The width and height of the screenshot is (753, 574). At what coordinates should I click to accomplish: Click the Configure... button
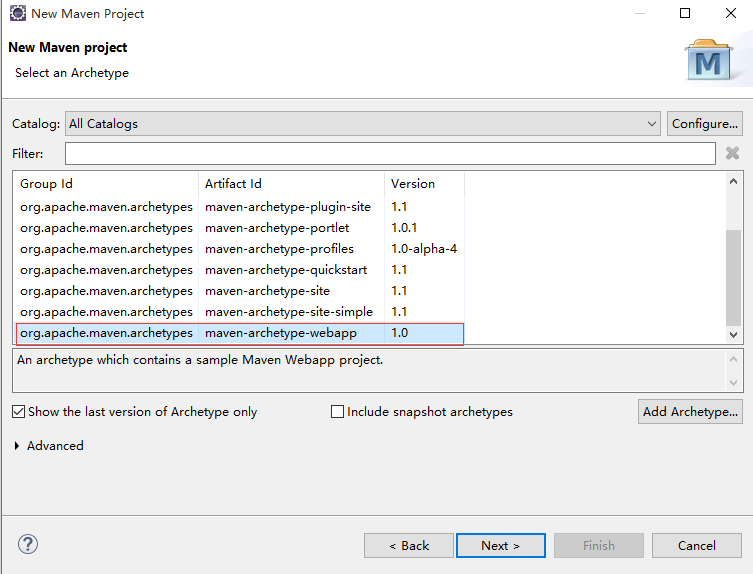704,123
